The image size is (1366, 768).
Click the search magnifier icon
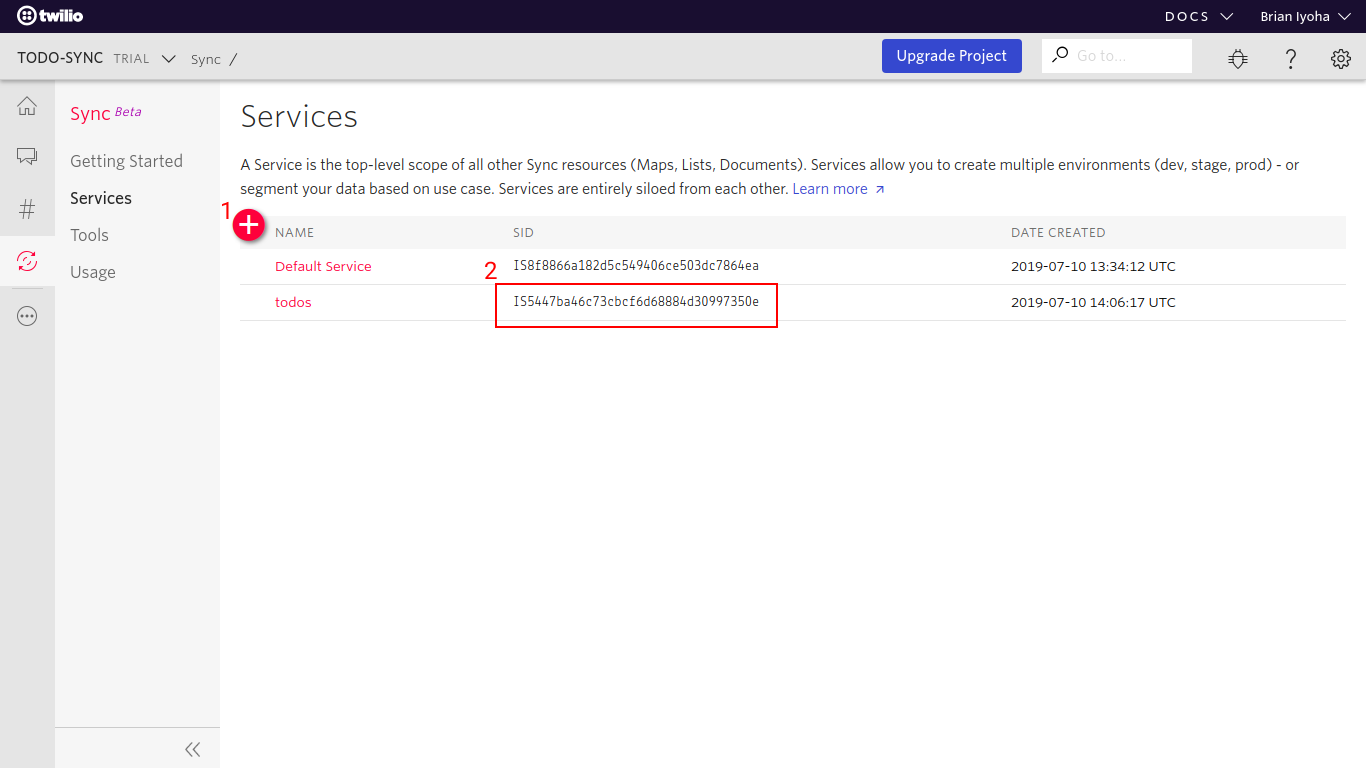tap(1060, 54)
